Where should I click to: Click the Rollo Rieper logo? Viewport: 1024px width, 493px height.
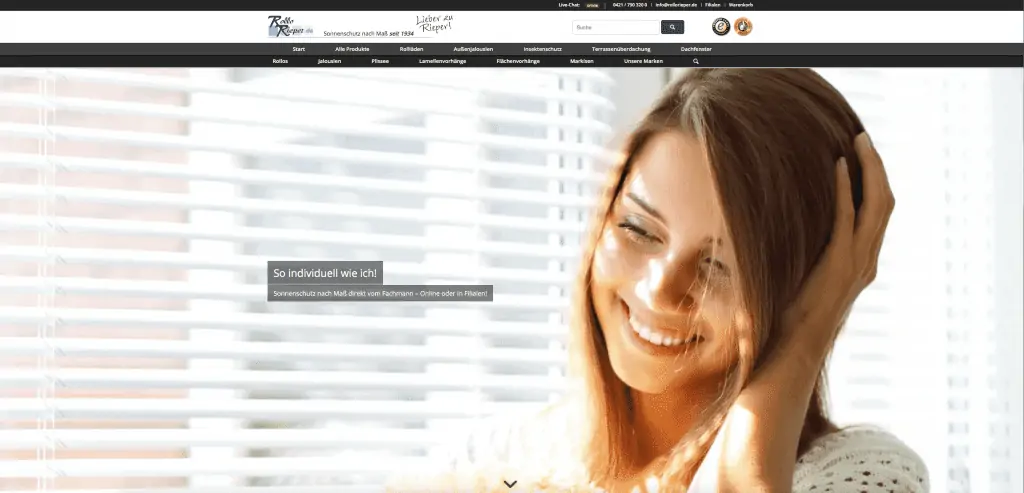[x=291, y=26]
